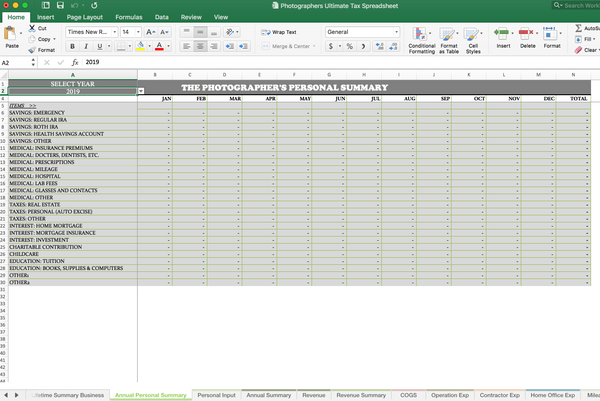Viewport: 600px width, 401px height.
Task: Open the text orientation tool
Action: pos(232,32)
